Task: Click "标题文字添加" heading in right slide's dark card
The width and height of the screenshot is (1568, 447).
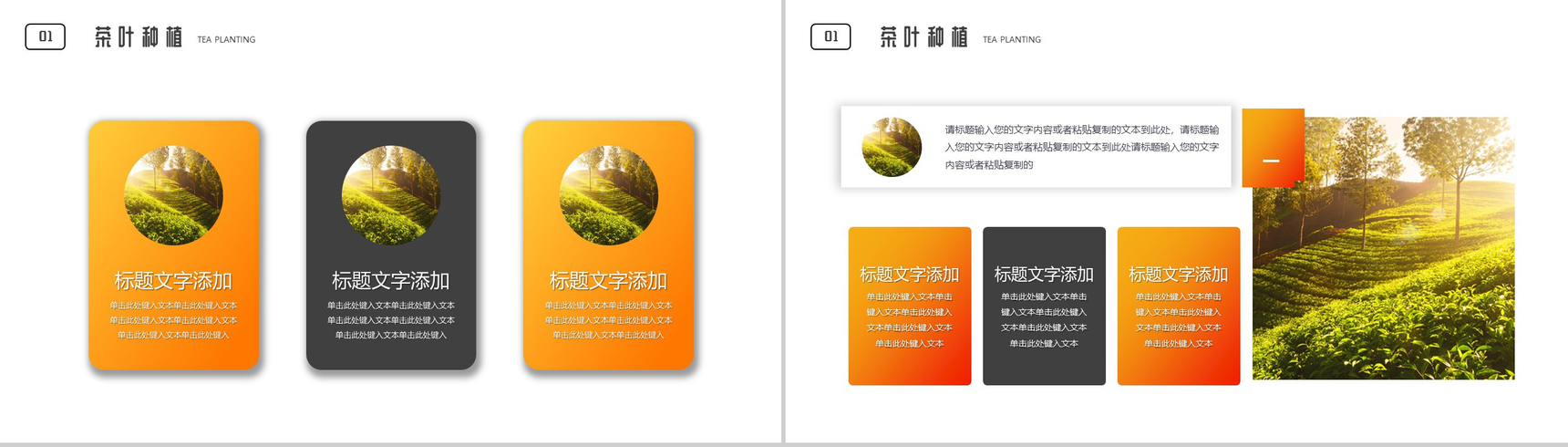Action: (x=1044, y=275)
